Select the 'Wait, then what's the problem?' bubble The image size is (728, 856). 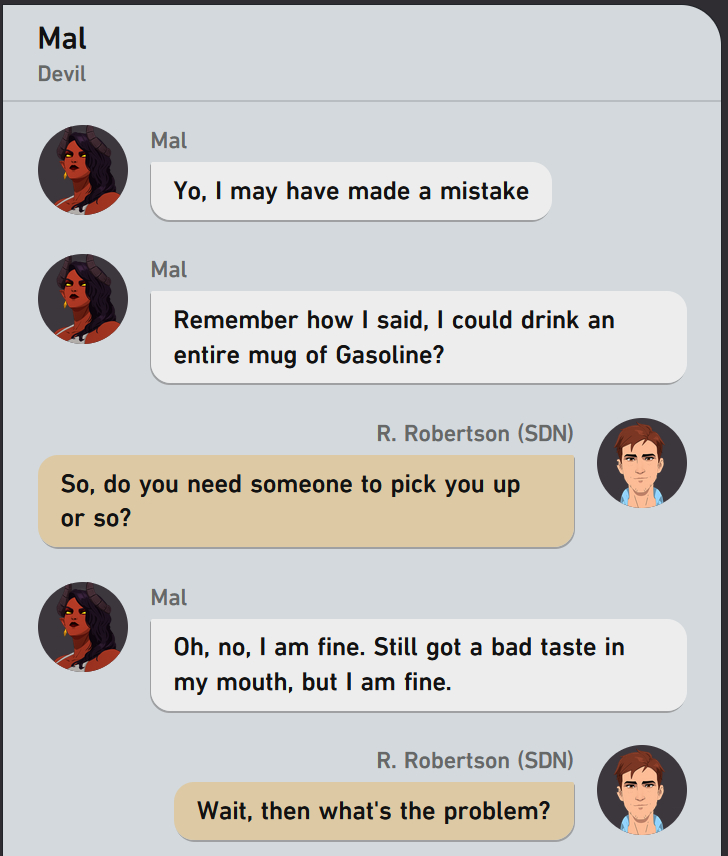point(373,810)
